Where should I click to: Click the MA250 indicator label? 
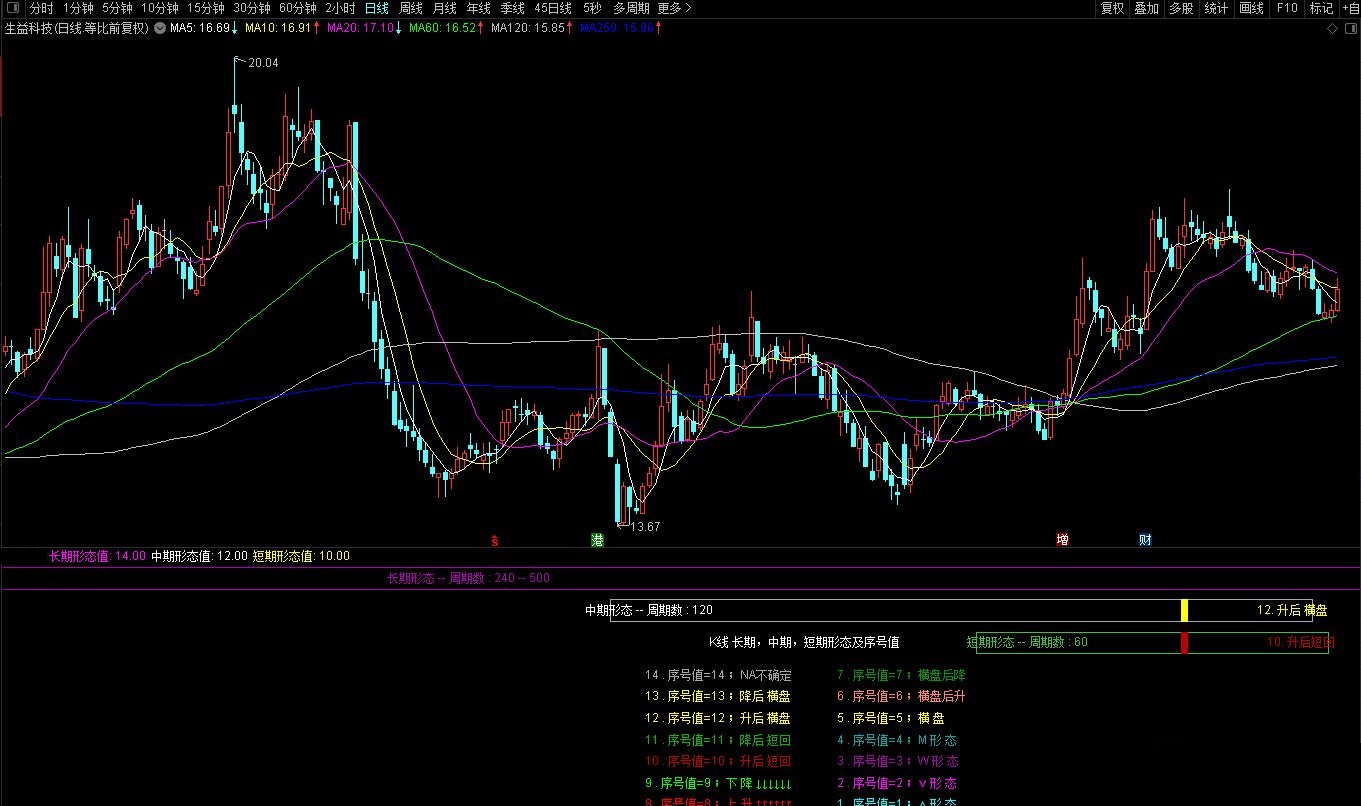[x=620, y=28]
